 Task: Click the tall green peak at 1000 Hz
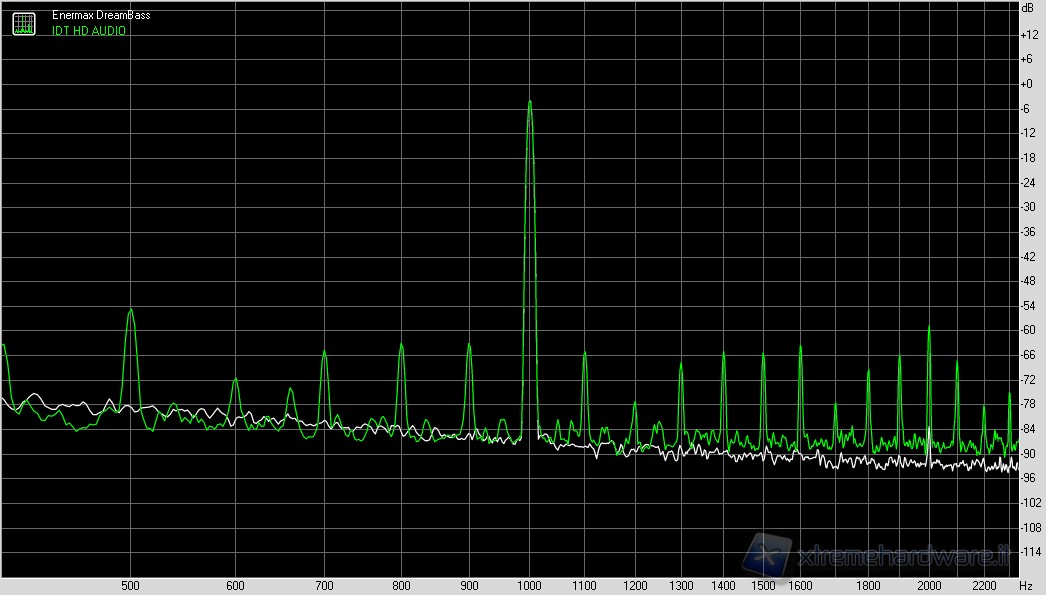click(x=529, y=104)
